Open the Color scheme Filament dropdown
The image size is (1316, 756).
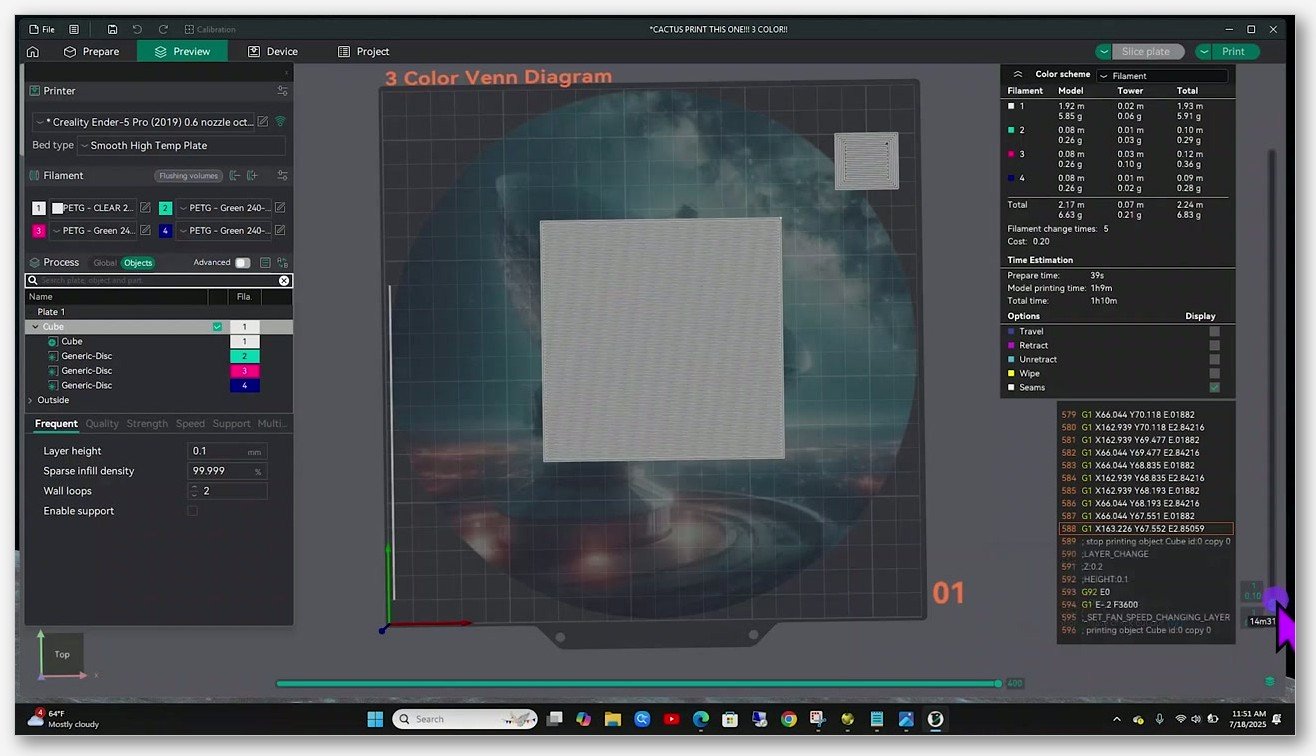(x=1162, y=76)
